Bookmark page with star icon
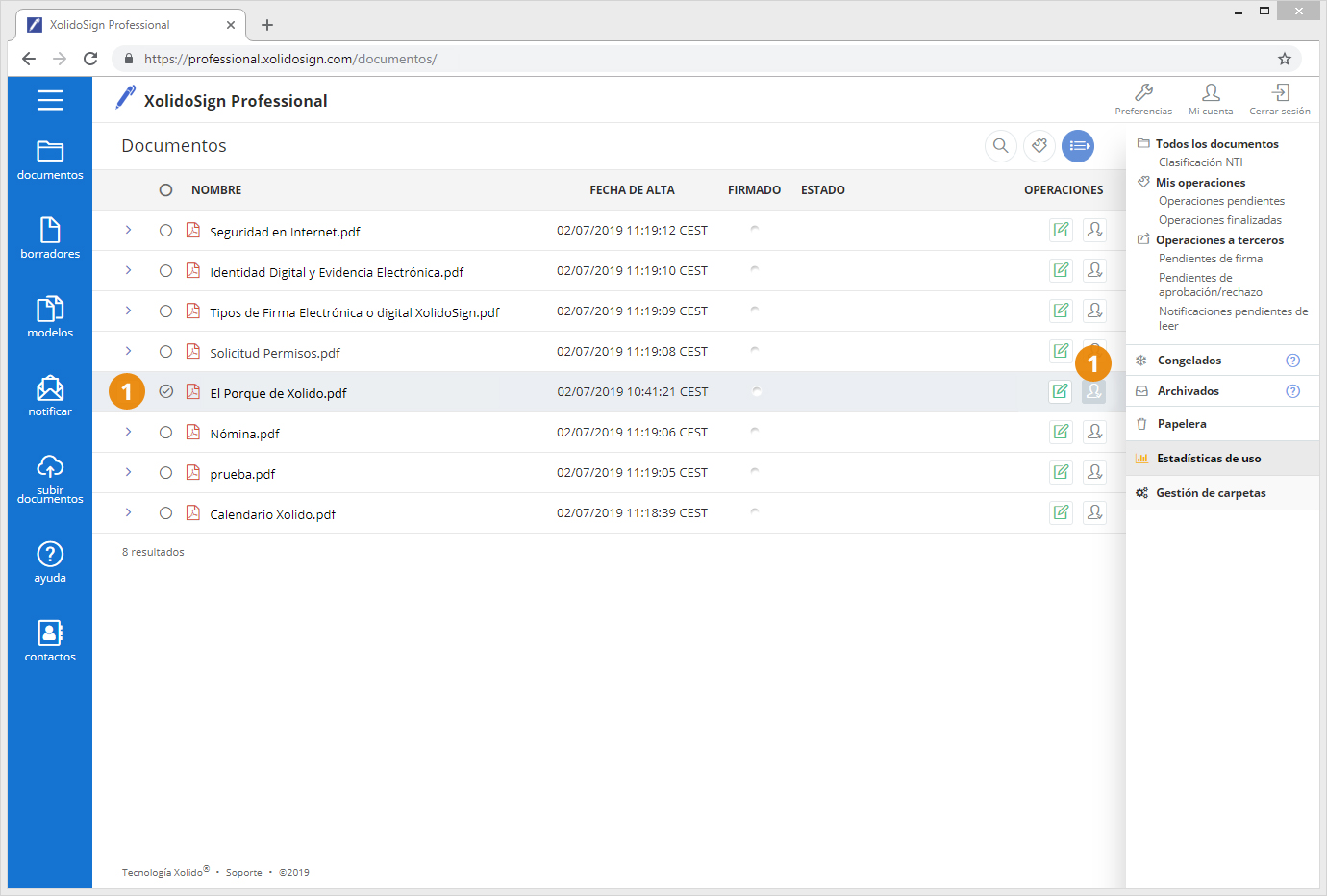 (x=1284, y=59)
